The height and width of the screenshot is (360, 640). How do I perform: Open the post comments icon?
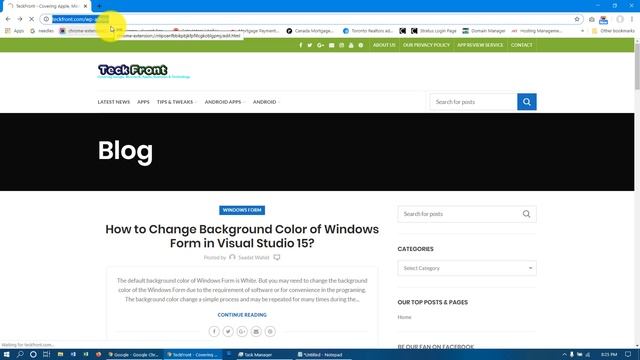pyautogui.click(x=277, y=257)
